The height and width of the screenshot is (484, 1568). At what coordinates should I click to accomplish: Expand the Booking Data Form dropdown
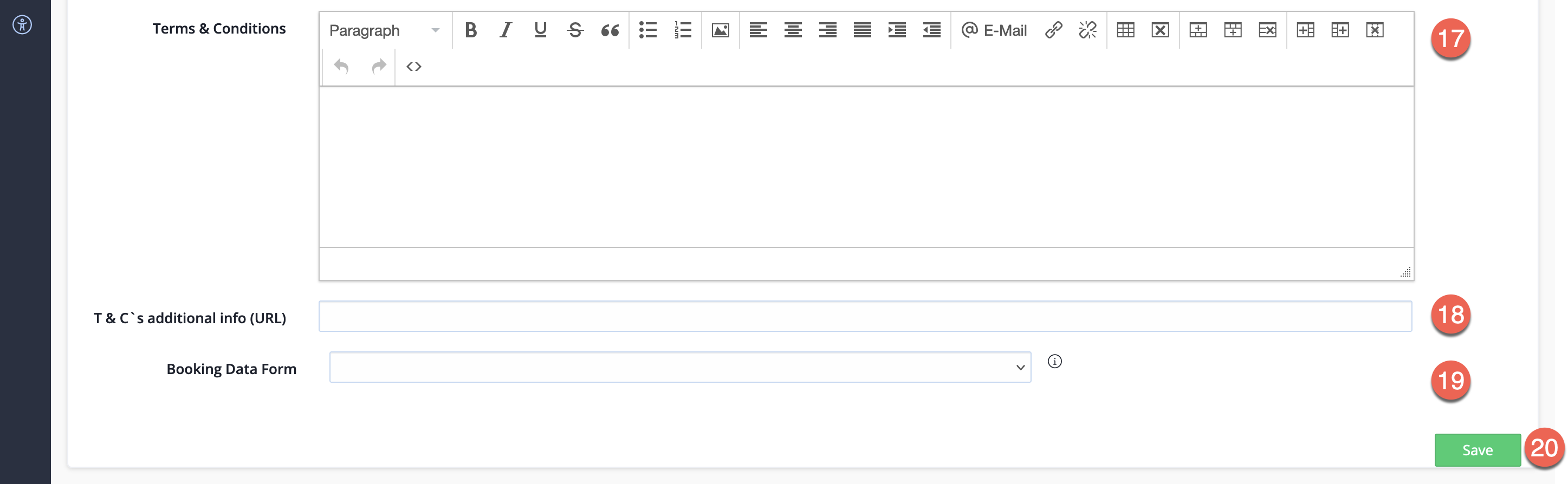[x=680, y=367]
